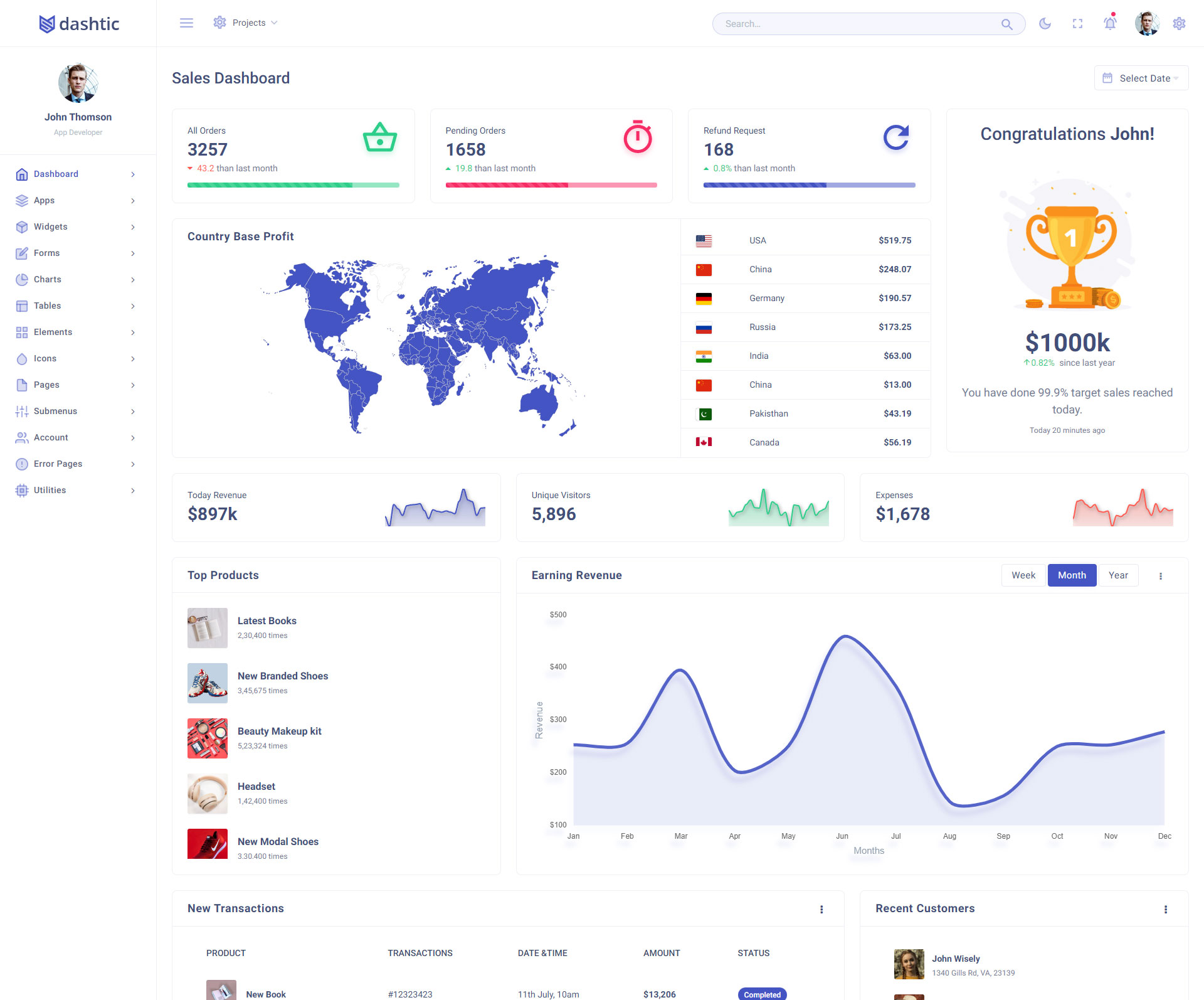Screen dimensions: 1204x1000
Task: Click the Refund Request refresh icon
Action: click(x=896, y=137)
